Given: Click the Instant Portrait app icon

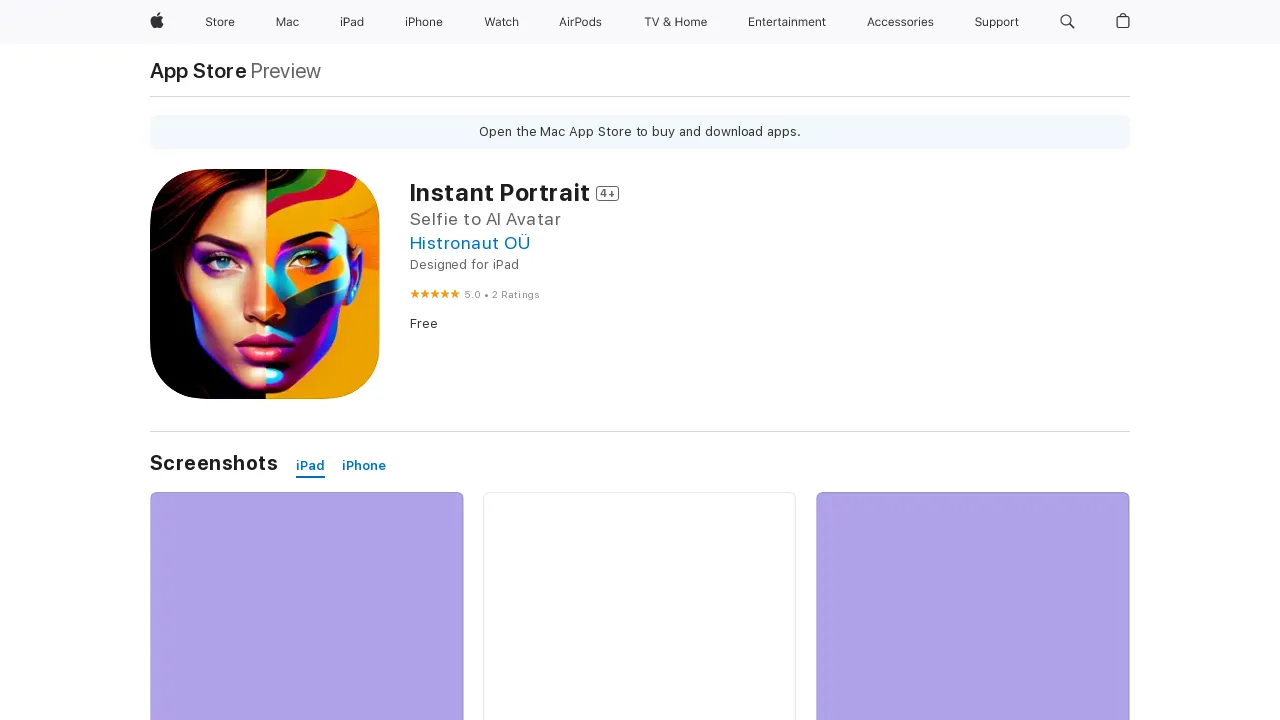Looking at the screenshot, I should point(265,284).
